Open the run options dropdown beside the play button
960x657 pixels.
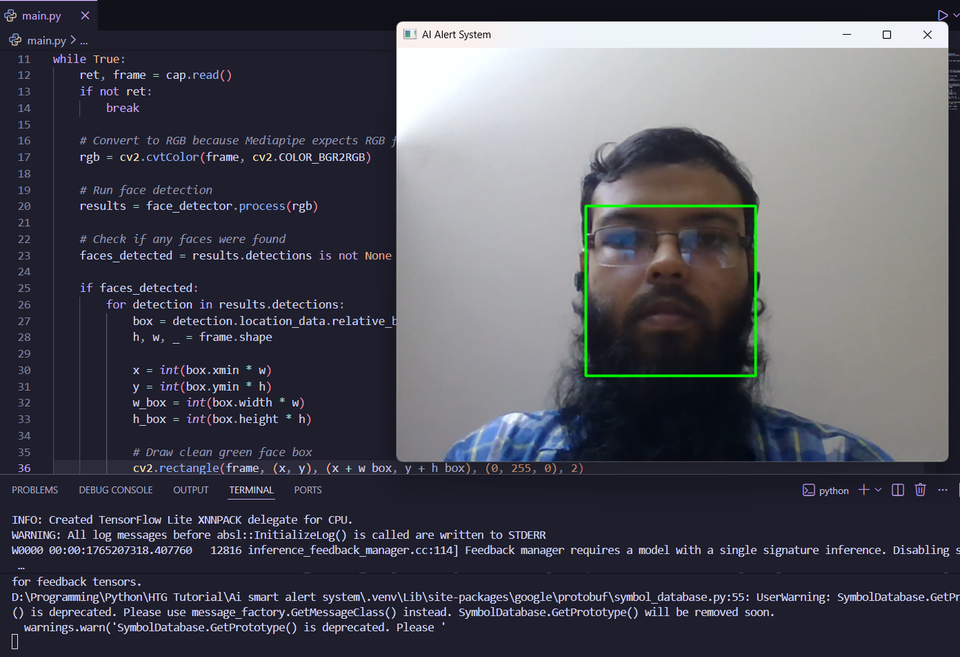pos(956,14)
